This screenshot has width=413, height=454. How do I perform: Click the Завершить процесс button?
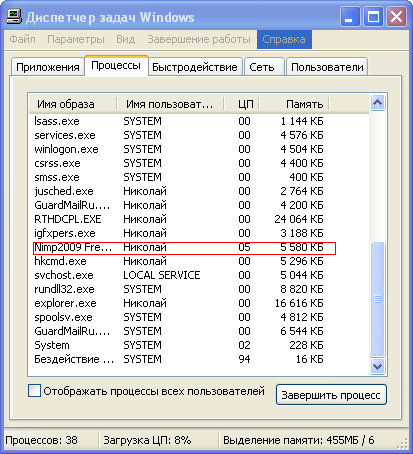tap(331, 395)
